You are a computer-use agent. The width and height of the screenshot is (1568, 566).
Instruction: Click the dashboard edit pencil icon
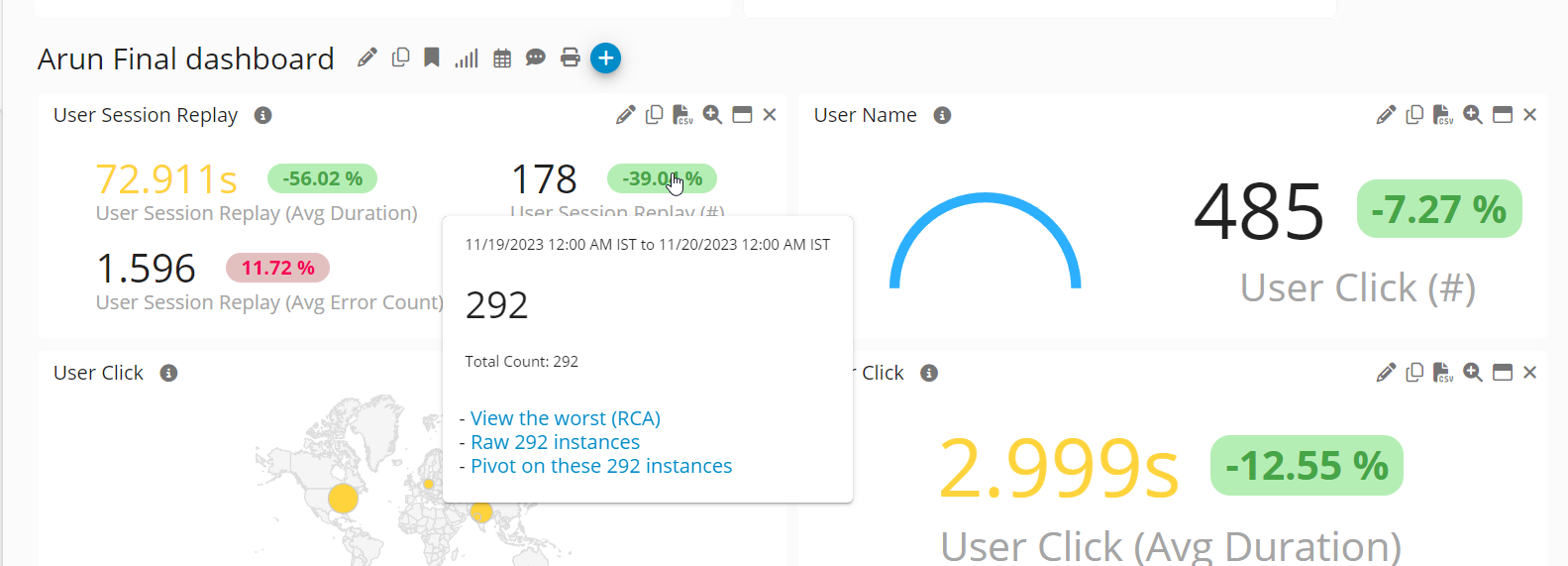coord(367,57)
